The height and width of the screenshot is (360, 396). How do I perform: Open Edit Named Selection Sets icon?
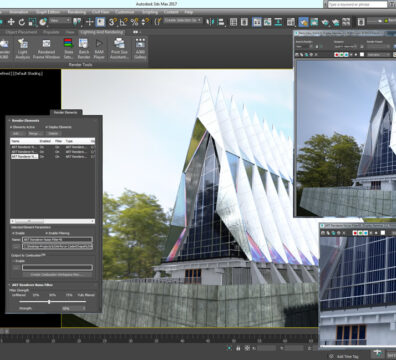click(158, 22)
